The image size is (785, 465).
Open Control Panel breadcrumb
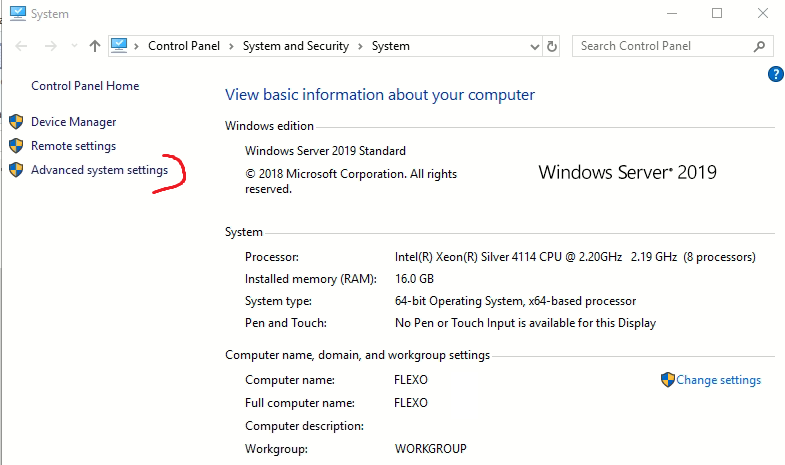(x=184, y=46)
